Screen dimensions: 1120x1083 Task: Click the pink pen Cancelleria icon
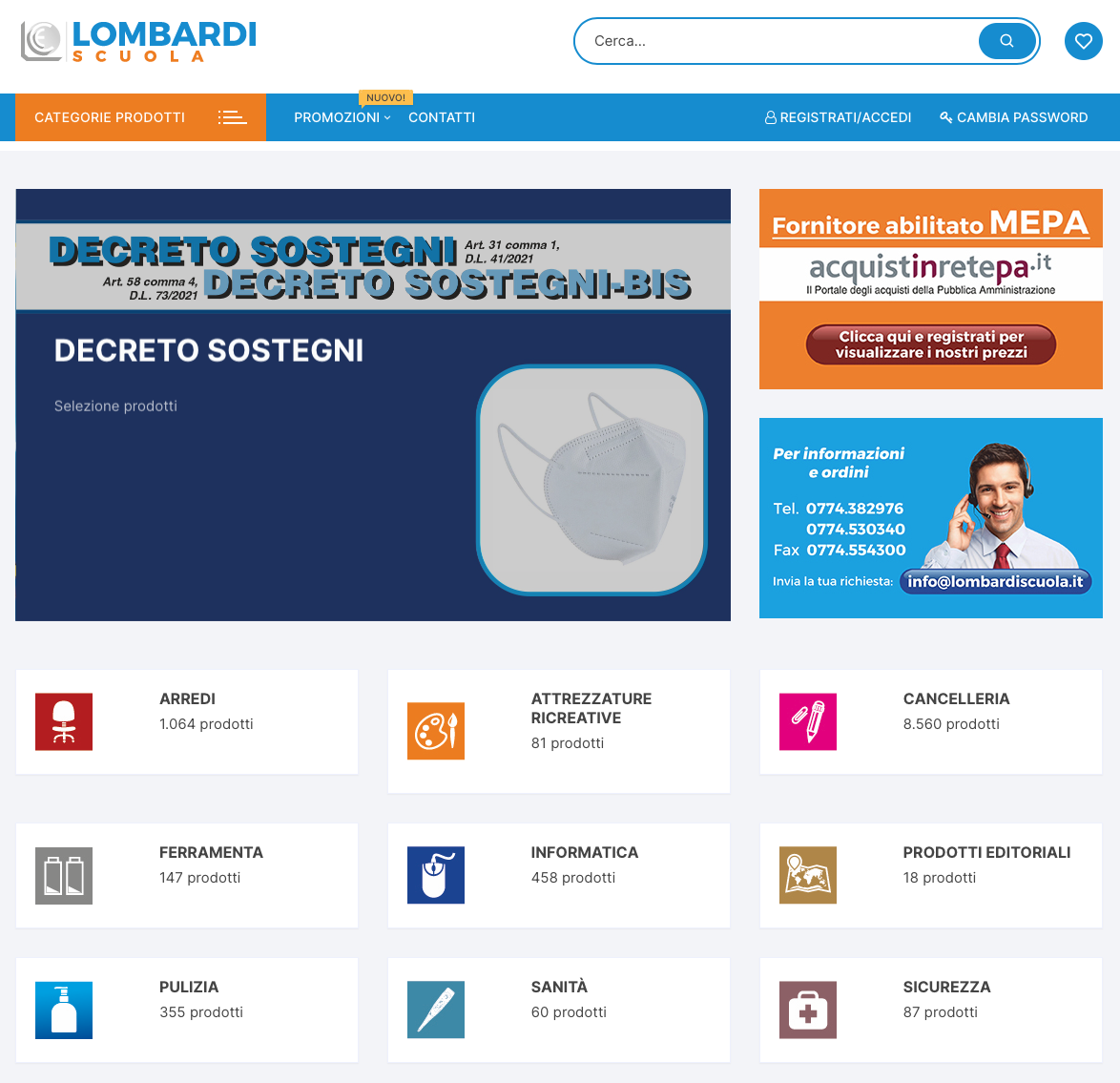point(808,721)
